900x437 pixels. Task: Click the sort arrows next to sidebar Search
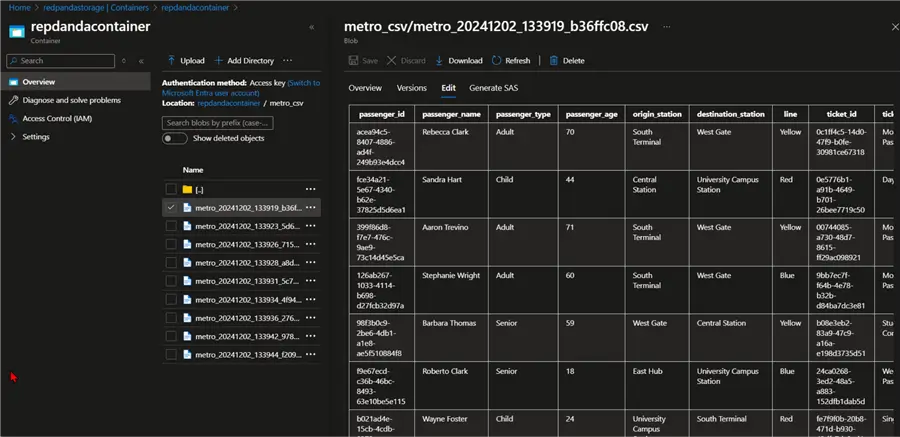(x=123, y=61)
